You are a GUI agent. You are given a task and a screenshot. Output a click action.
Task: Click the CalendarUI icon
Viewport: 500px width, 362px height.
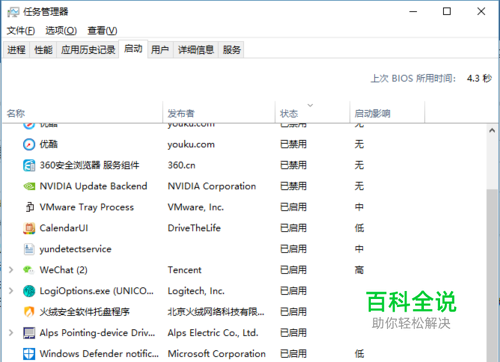(x=29, y=228)
